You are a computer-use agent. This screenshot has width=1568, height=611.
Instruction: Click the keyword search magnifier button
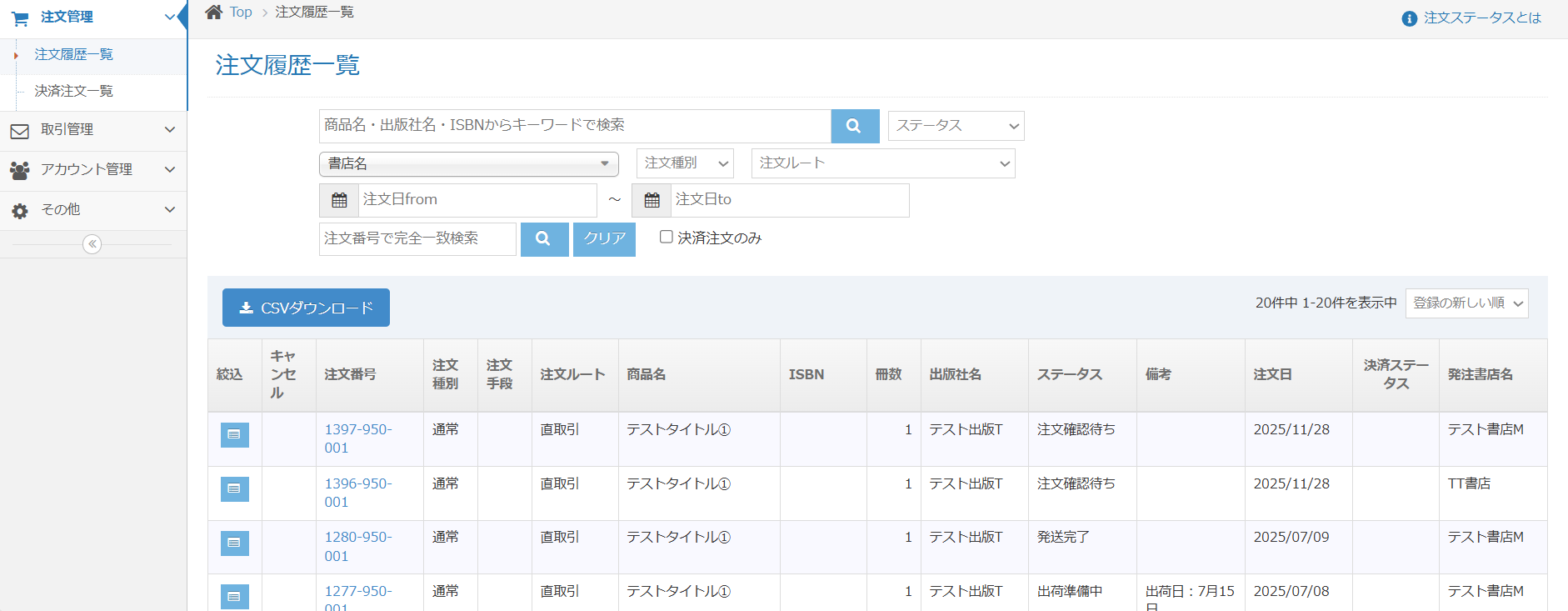854,126
